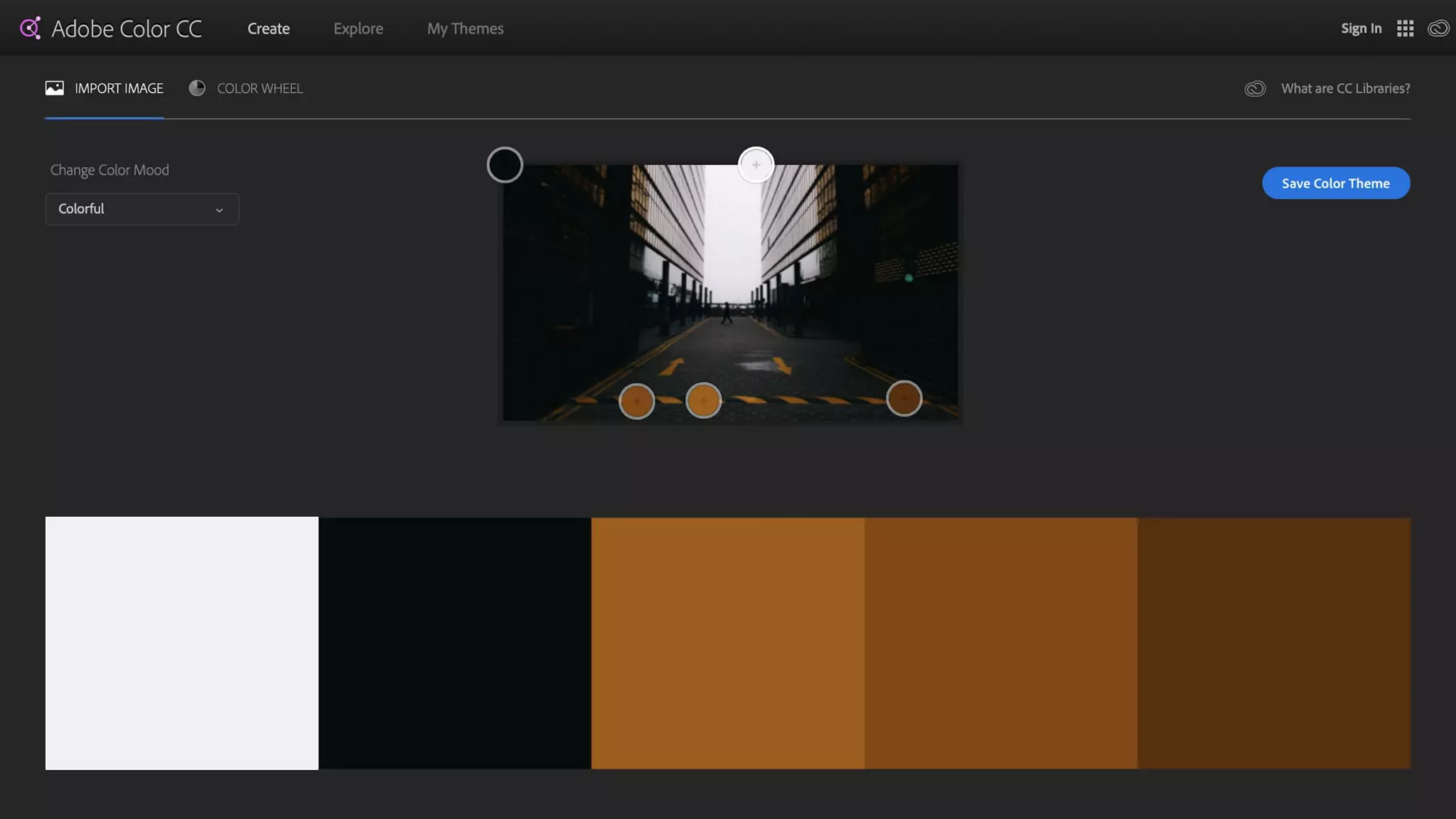
Task: Select the dark brown picker at right
Action: click(904, 398)
